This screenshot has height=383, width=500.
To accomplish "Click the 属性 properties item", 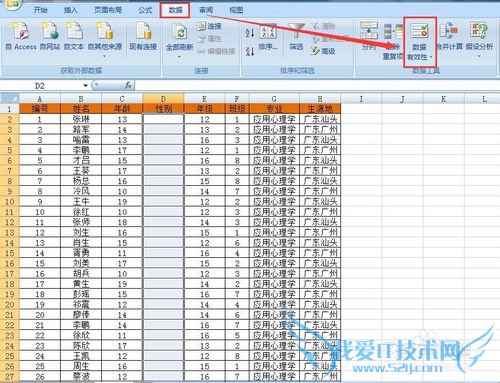I will (x=209, y=39).
